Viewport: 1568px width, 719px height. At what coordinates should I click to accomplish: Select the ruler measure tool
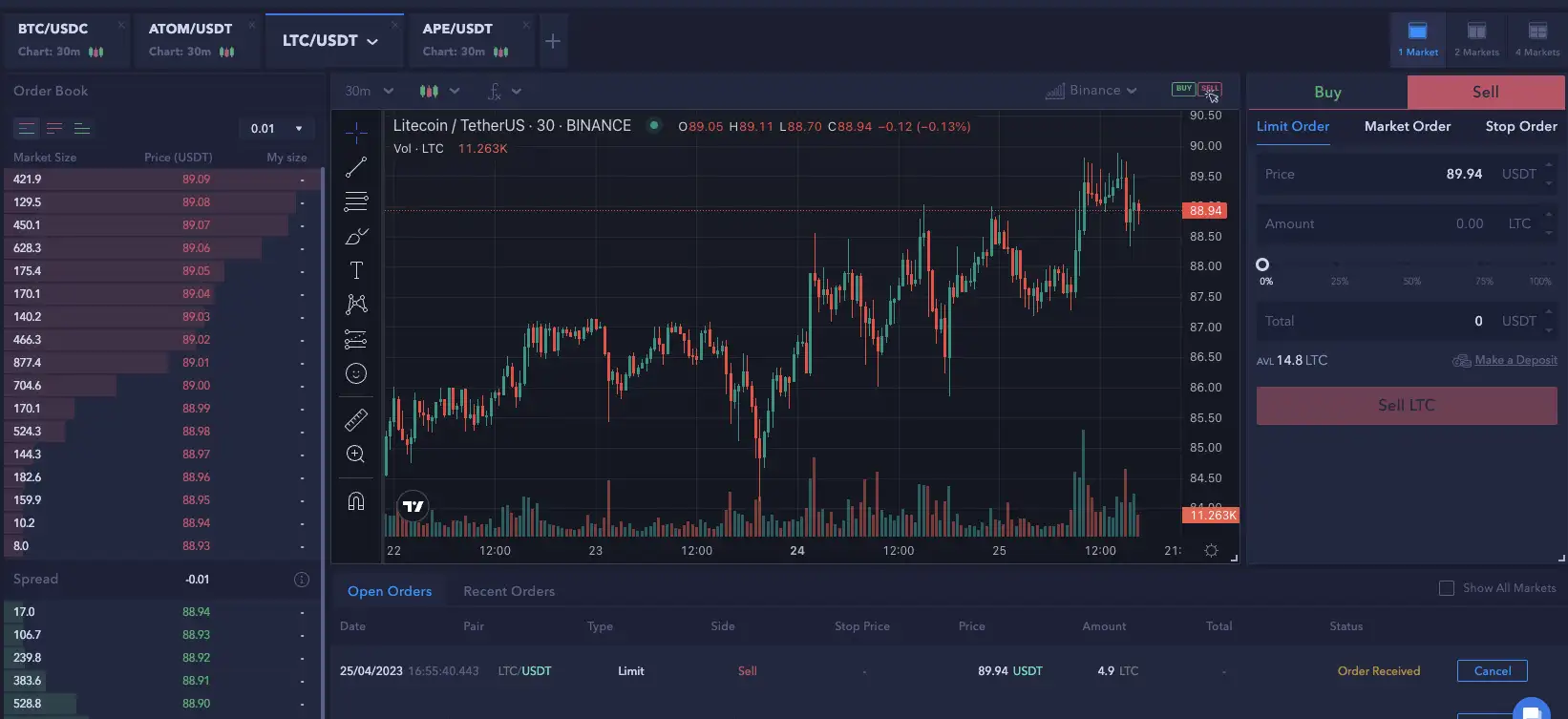[356, 419]
